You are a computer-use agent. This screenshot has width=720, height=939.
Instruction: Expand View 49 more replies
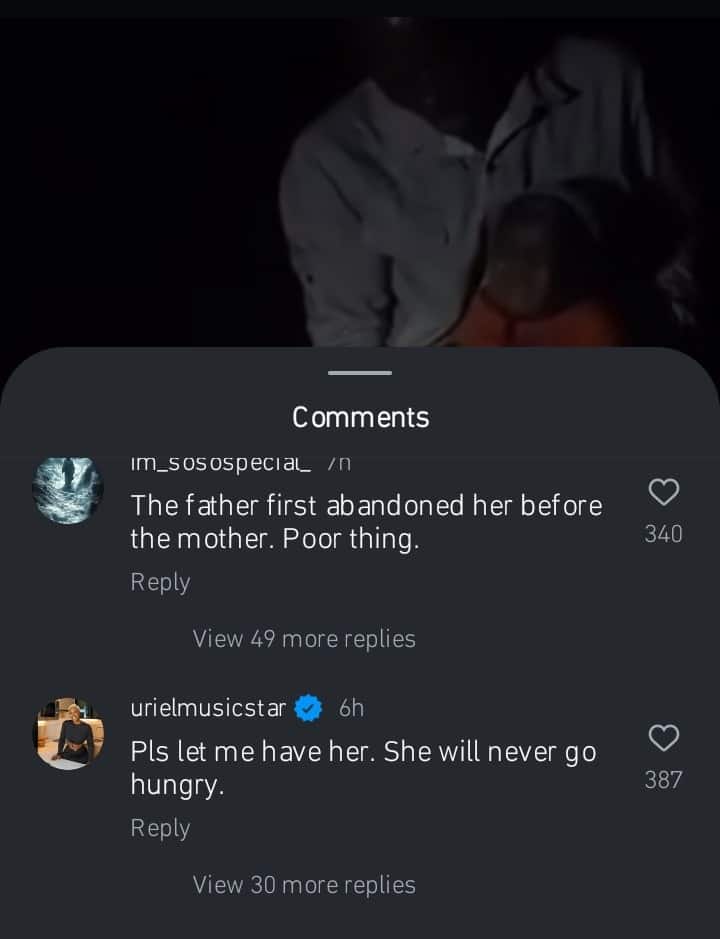304,639
